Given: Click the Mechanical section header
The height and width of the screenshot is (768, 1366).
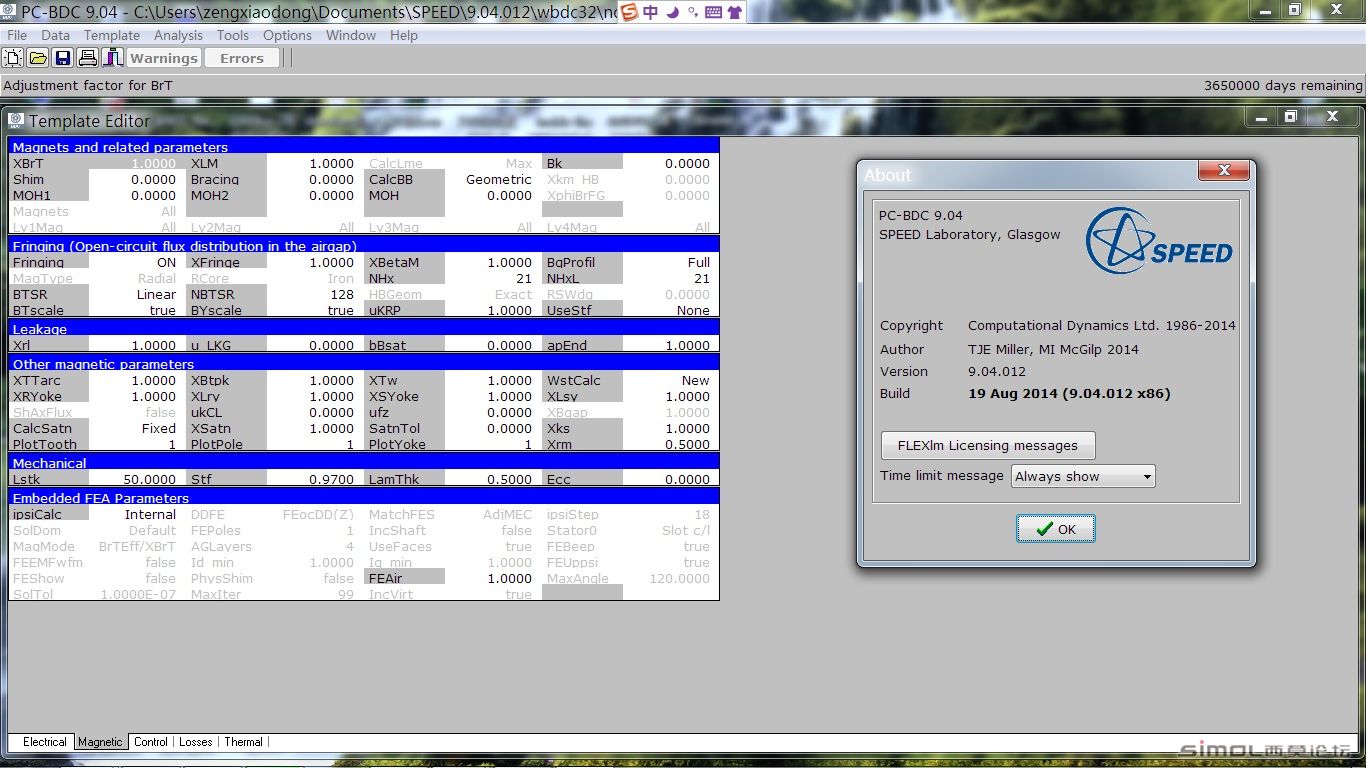Looking at the screenshot, I should (x=364, y=462).
